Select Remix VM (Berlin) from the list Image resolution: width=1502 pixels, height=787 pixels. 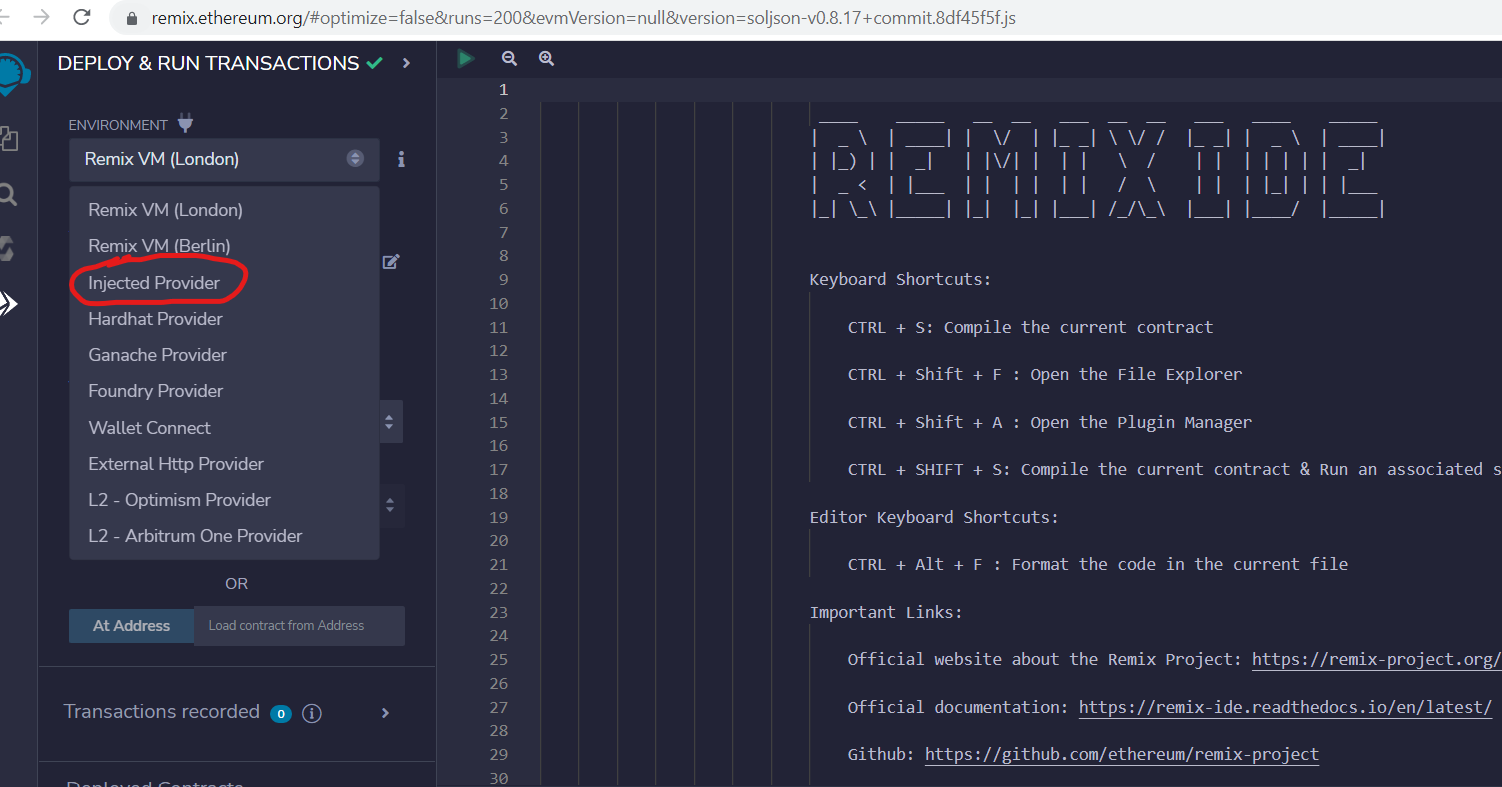(x=158, y=245)
